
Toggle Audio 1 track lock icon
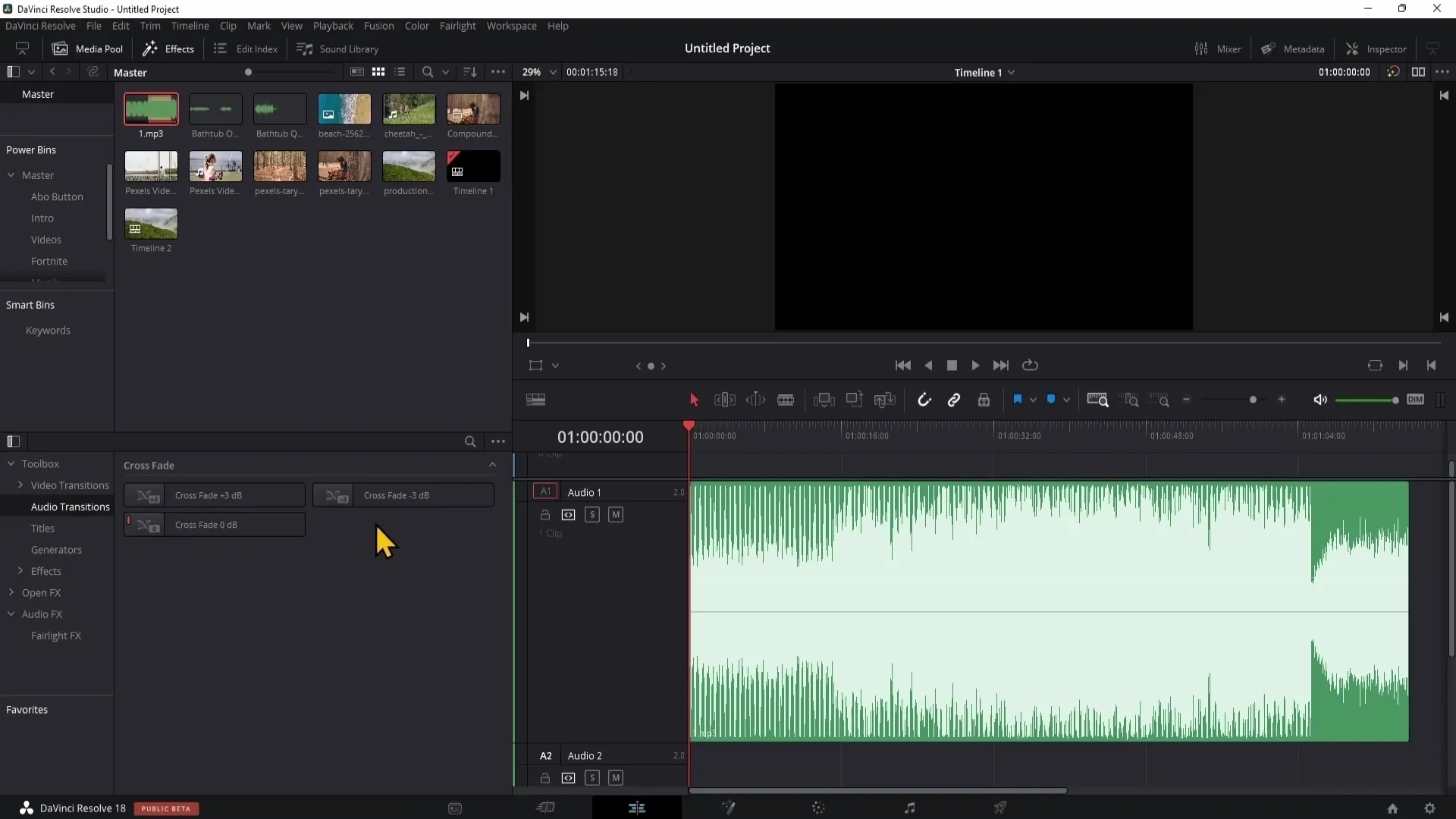pyautogui.click(x=544, y=514)
